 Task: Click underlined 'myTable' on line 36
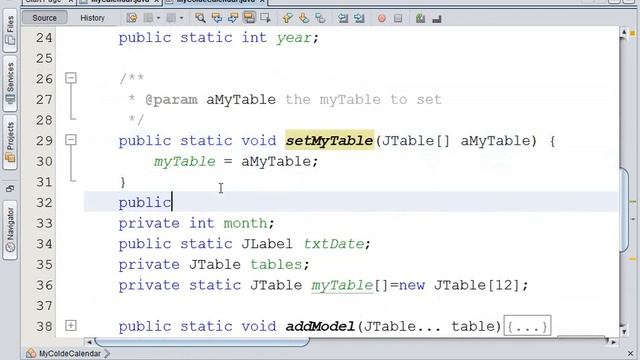click(x=342, y=285)
